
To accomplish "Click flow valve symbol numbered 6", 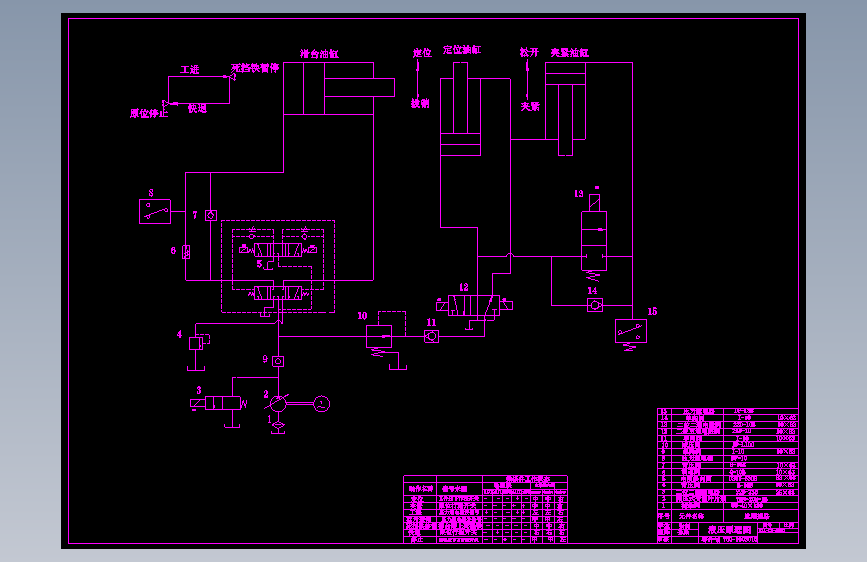I will [186, 252].
